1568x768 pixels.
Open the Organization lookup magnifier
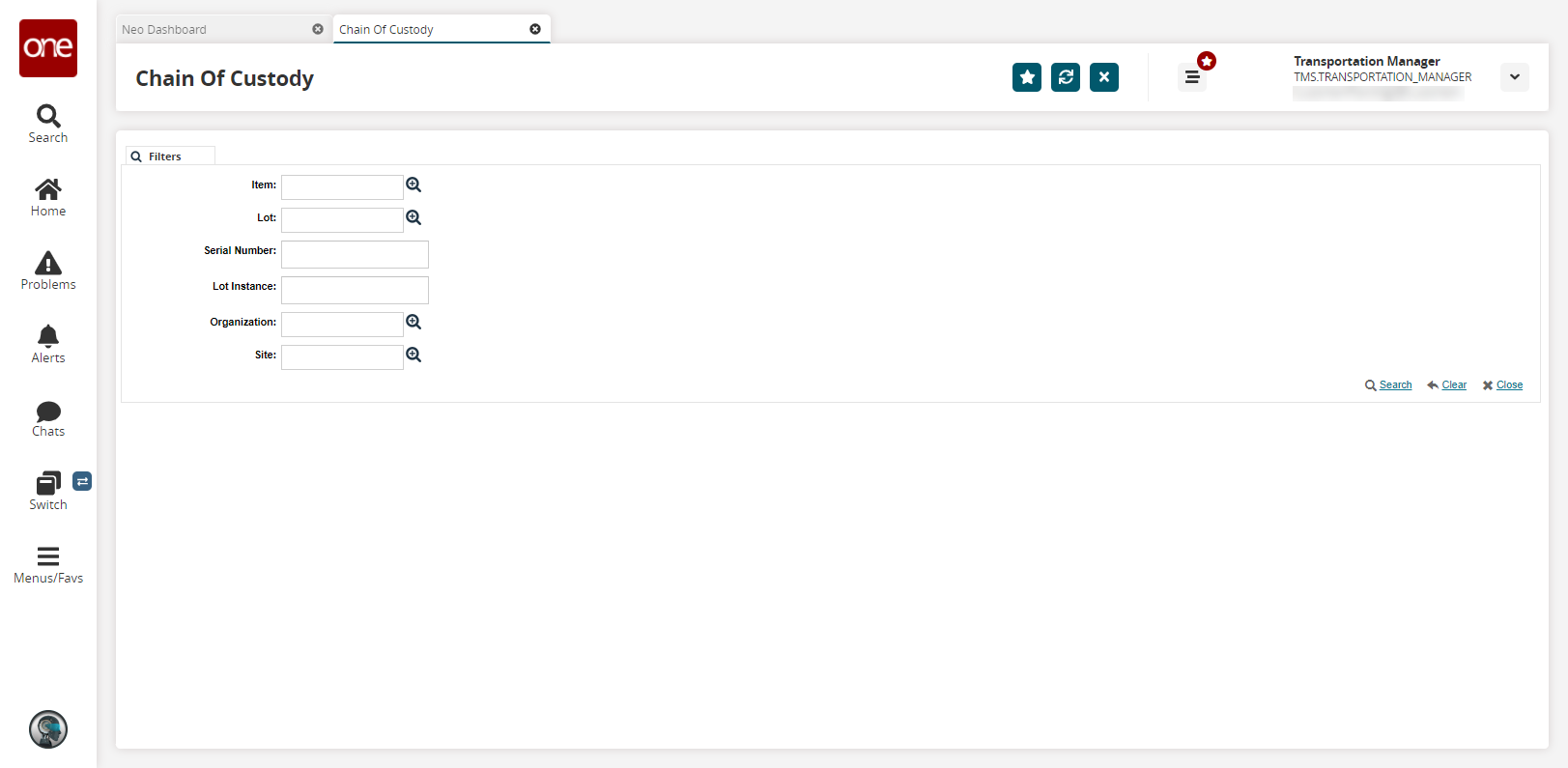pos(413,322)
